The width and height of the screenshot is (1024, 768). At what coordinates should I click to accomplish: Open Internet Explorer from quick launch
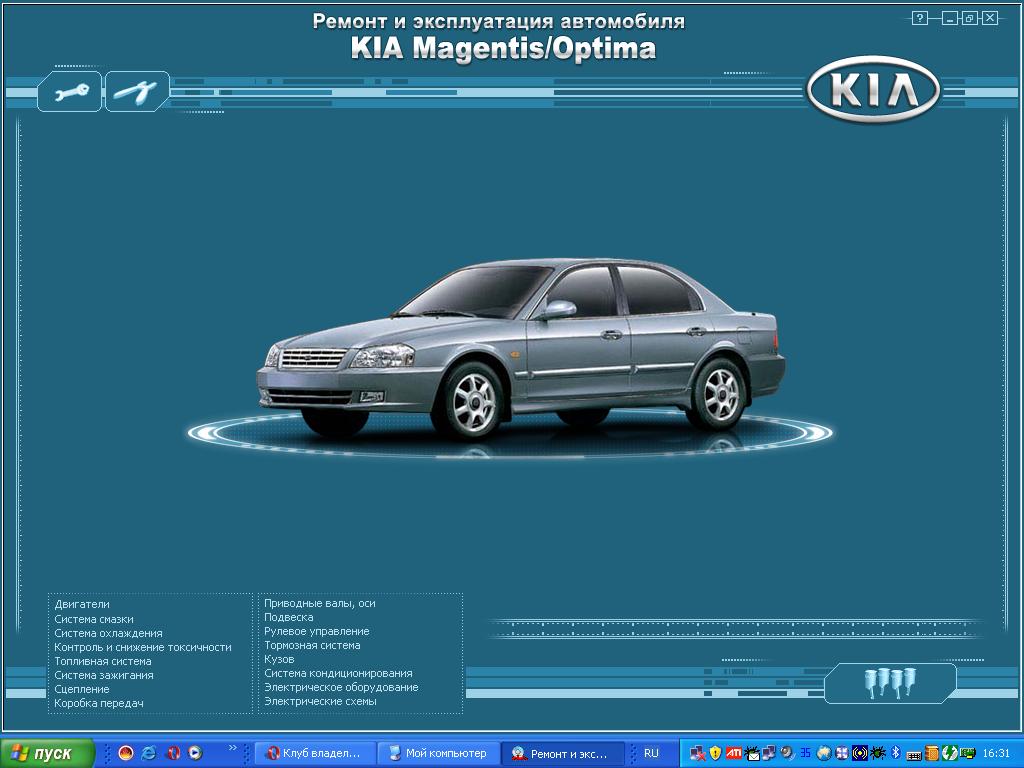(149, 753)
